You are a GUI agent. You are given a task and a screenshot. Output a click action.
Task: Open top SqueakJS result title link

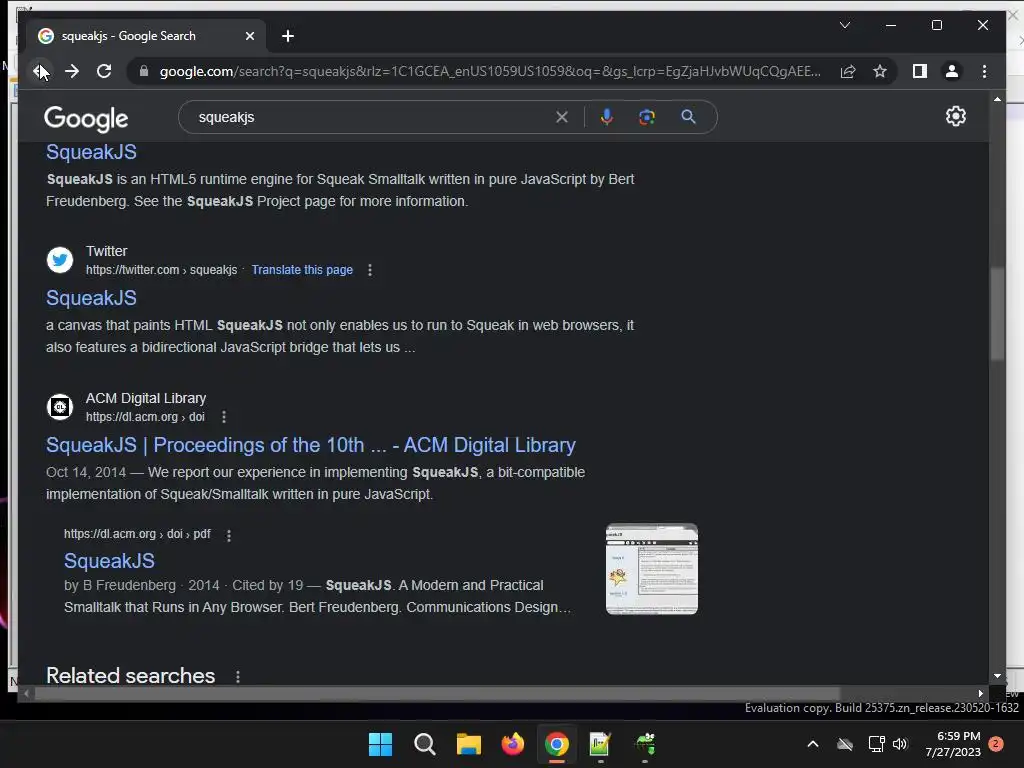91,152
